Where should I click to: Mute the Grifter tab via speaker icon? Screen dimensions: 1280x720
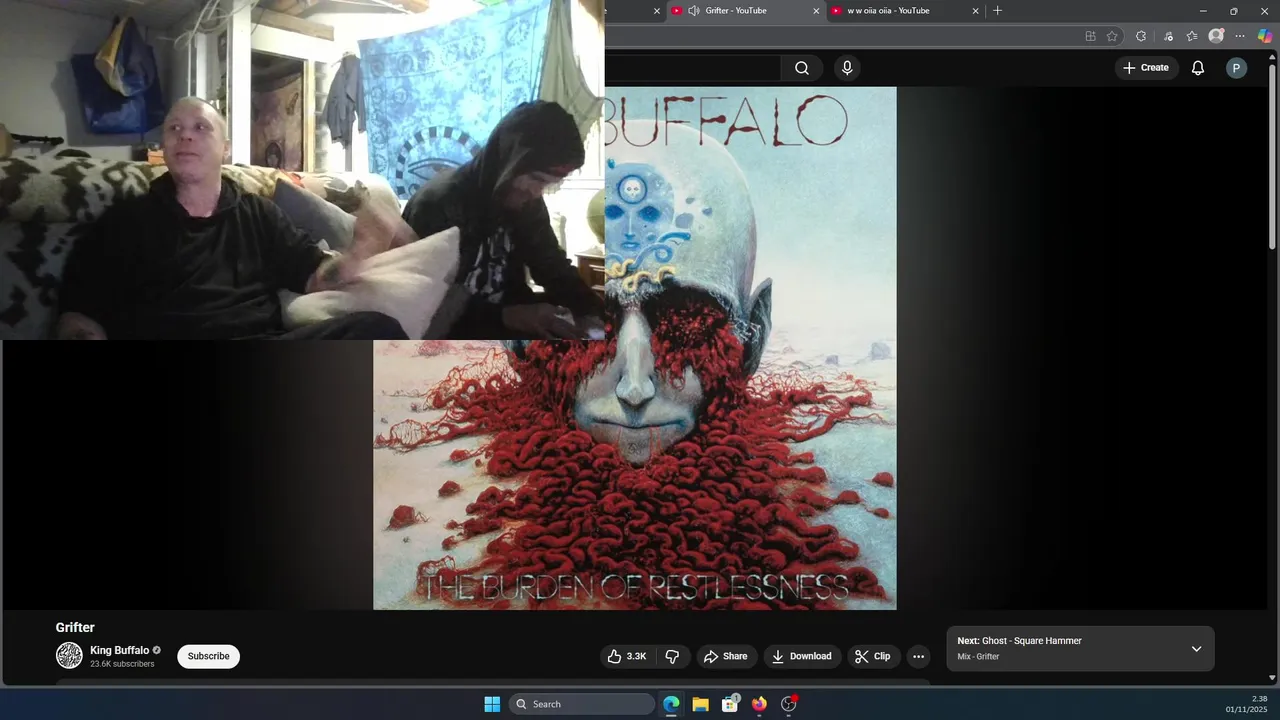click(x=694, y=11)
